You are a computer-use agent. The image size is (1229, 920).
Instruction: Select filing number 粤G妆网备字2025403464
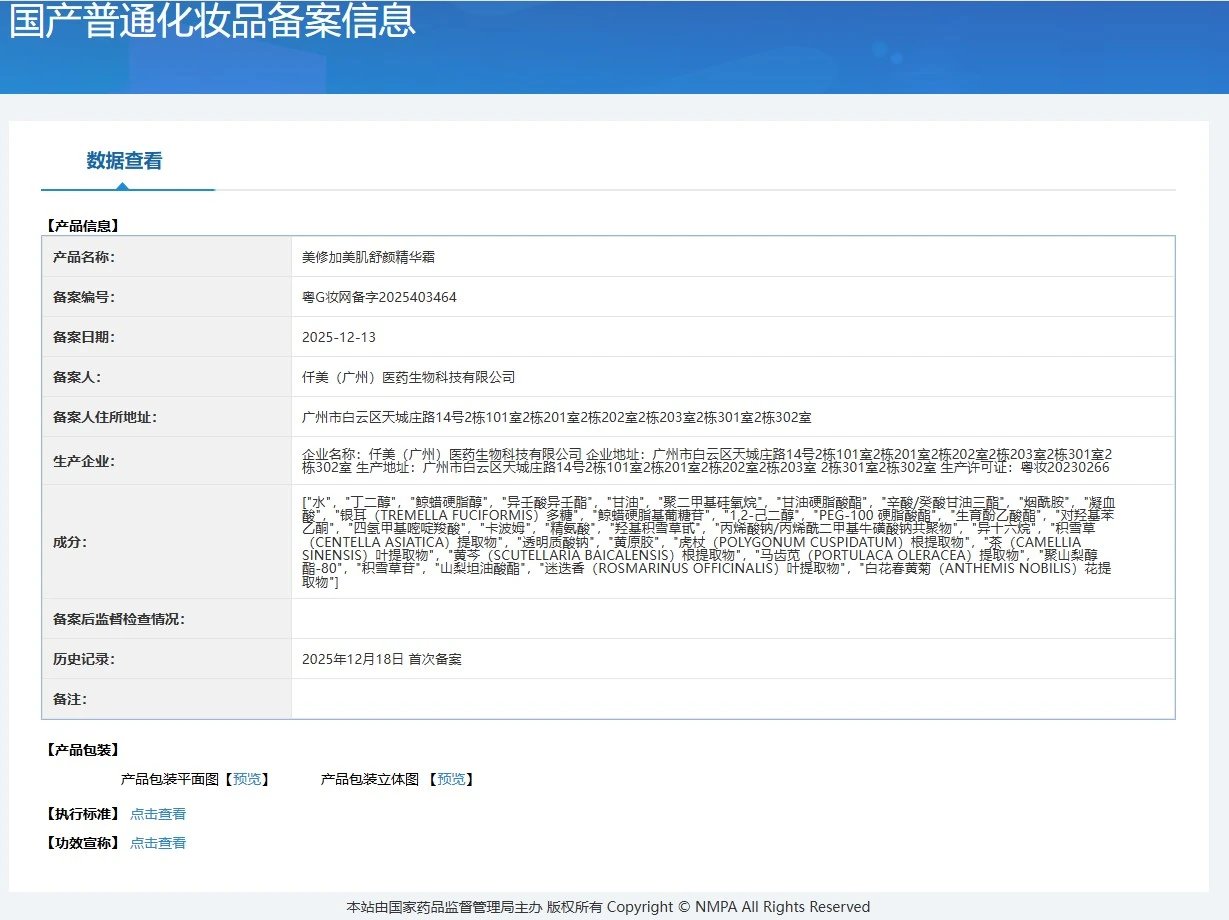(x=379, y=297)
